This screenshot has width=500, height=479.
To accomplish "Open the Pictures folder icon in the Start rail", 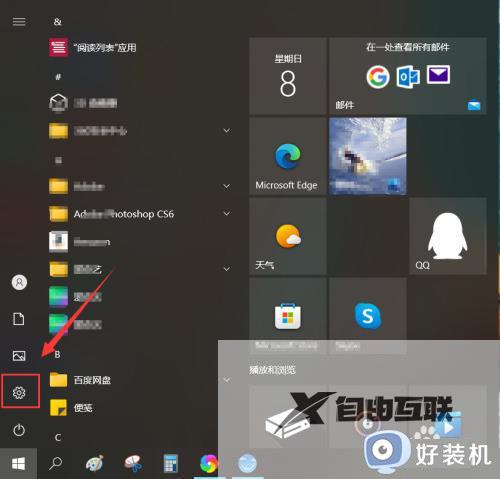I will [x=19, y=356].
